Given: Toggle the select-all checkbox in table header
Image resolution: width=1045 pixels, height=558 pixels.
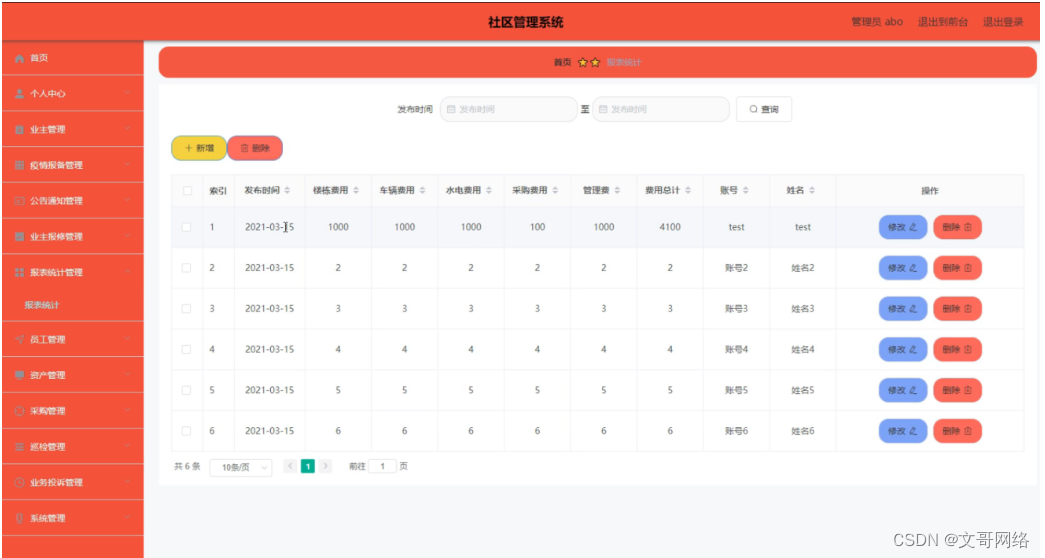Looking at the screenshot, I should pyautogui.click(x=187, y=191).
